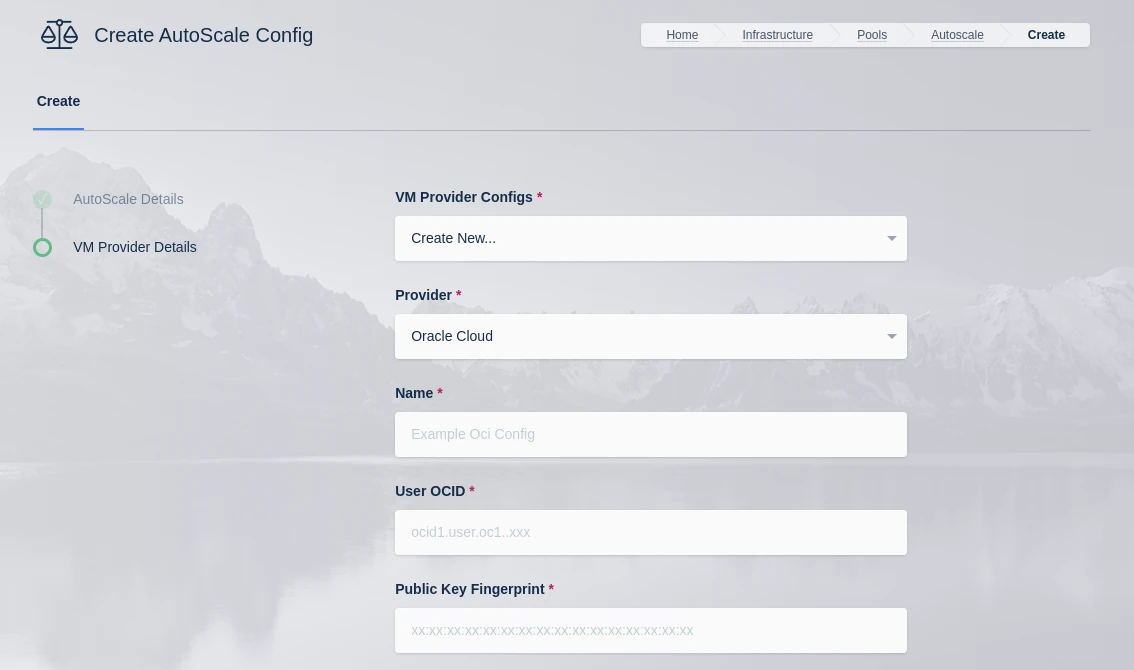Open the Pools breadcrumb link

(871, 35)
